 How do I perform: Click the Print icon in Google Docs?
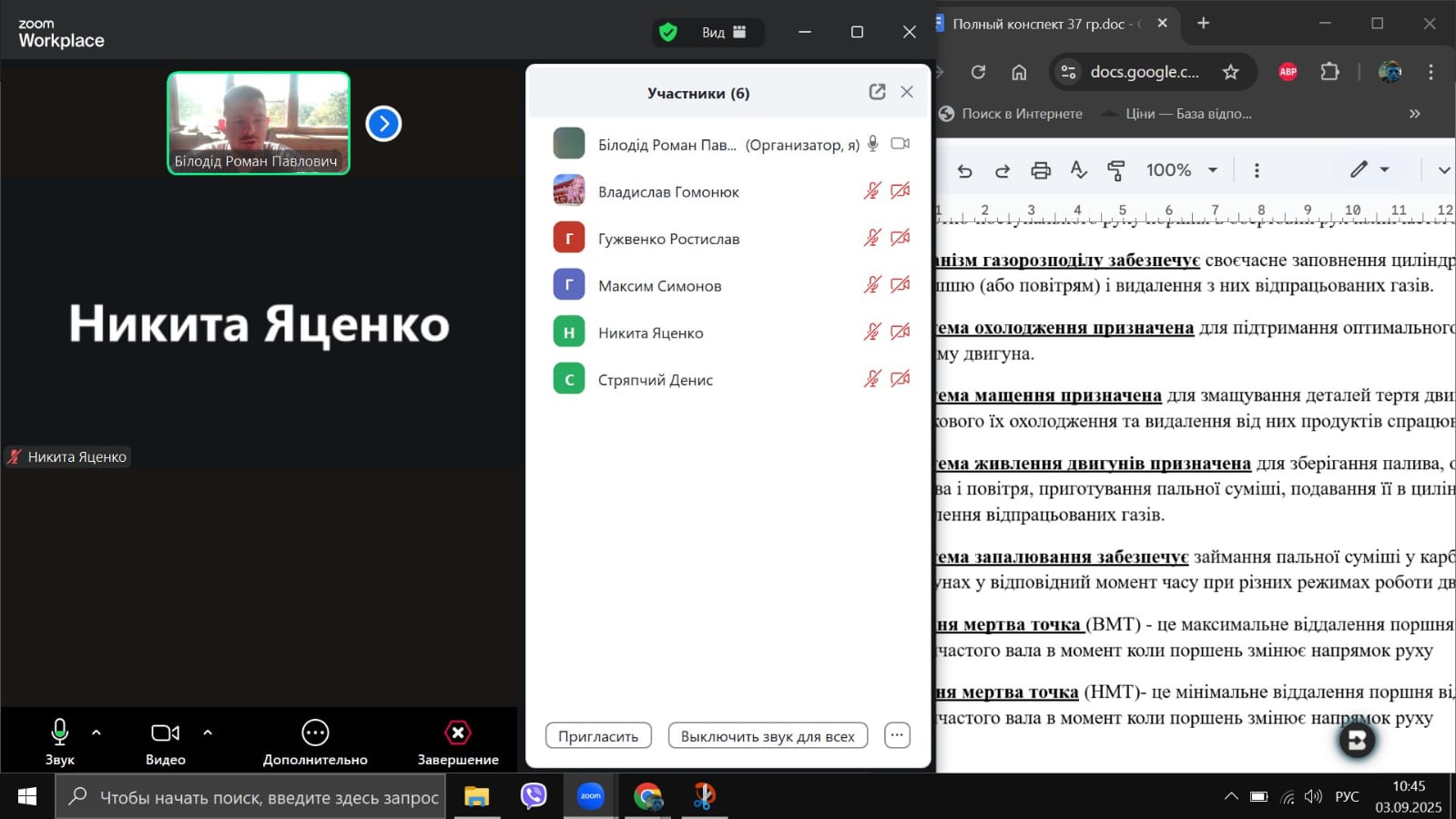tap(1041, 170)
